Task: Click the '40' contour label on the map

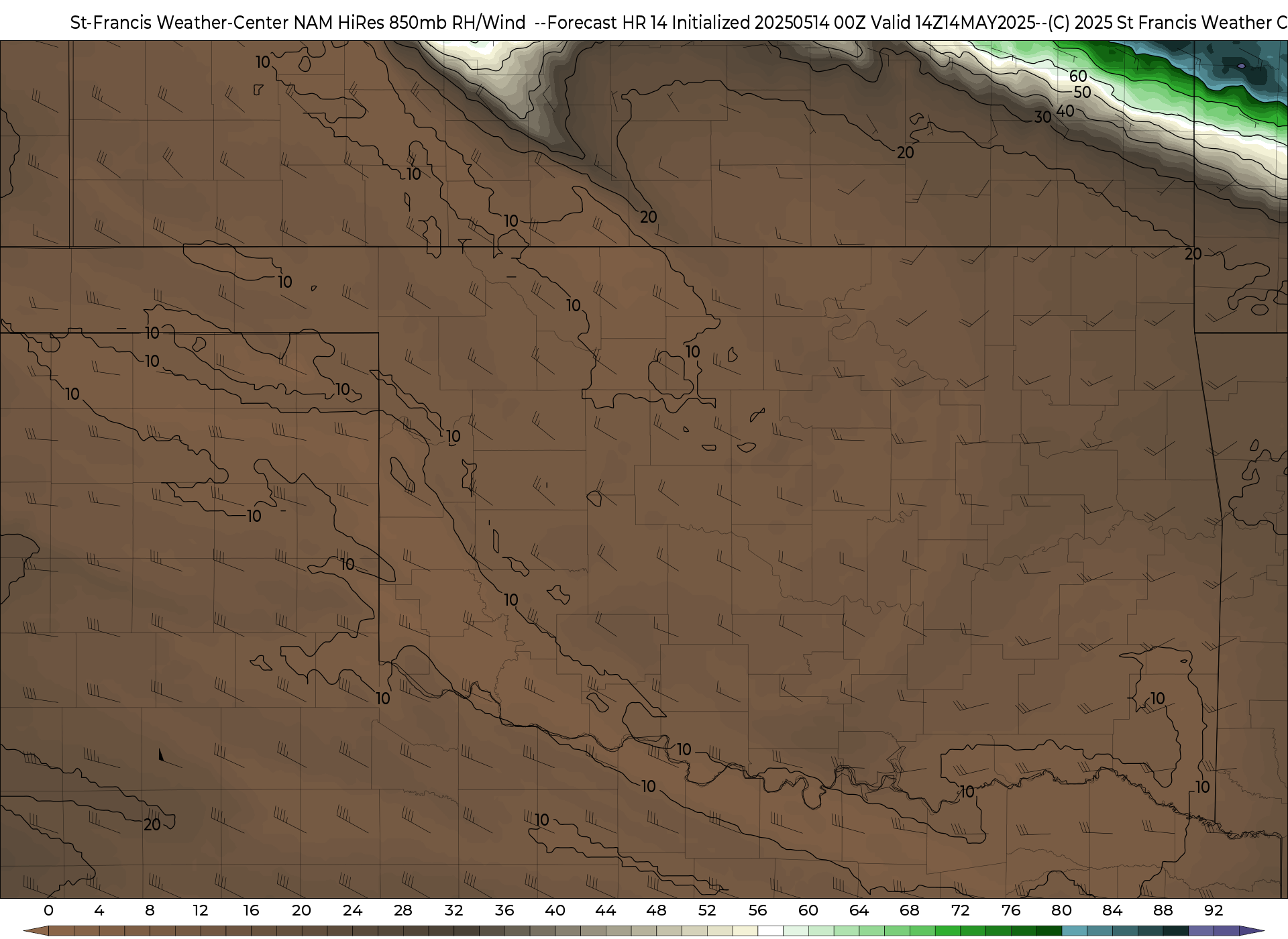Action: tap(1065, 111)
